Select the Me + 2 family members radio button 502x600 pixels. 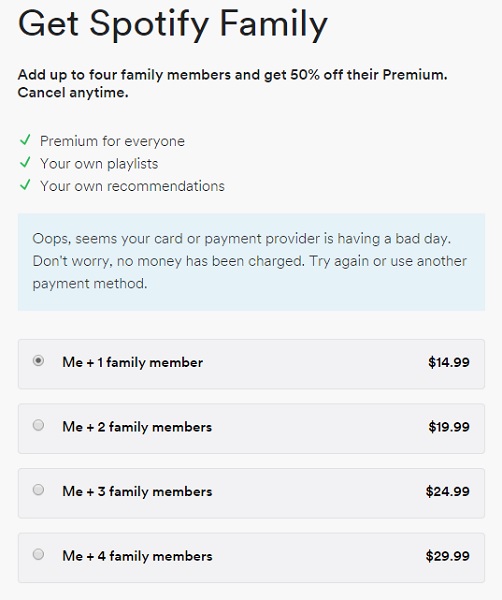coord(38,425)
